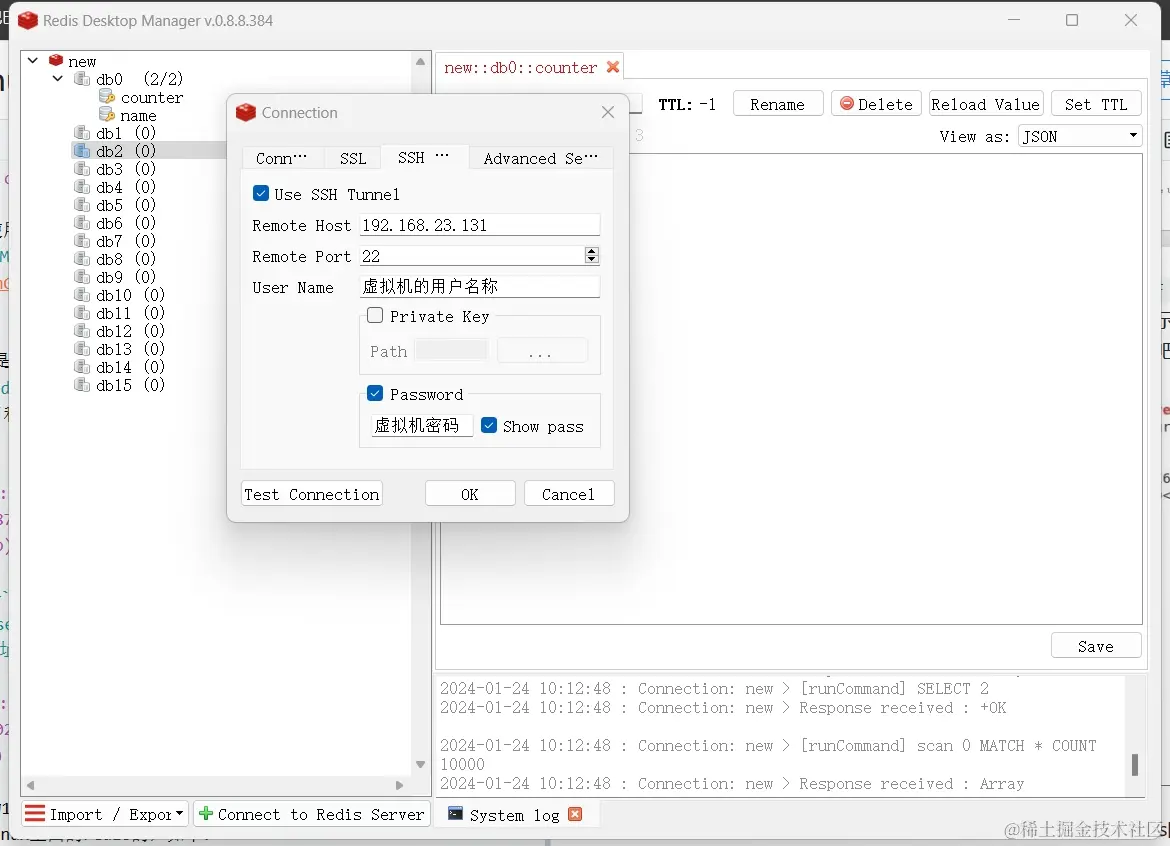Uncheck the Show pass checkbox

(489, 425)
